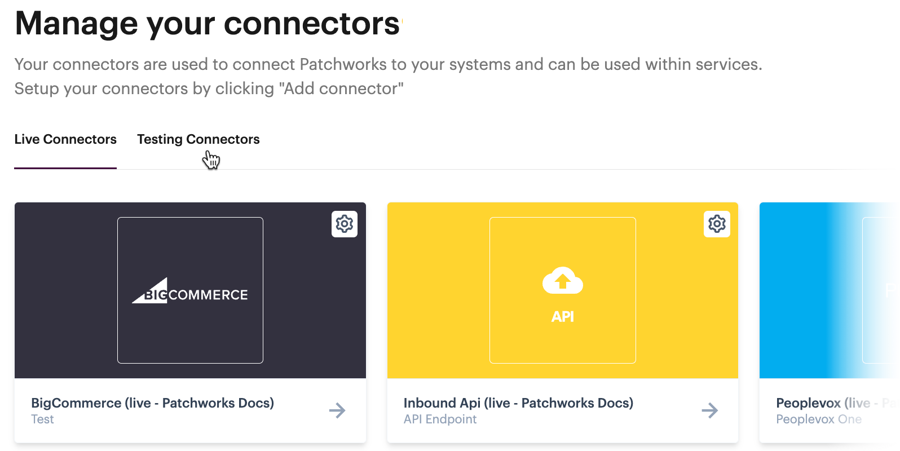
Task: Click the BigCommerce logo
Action: pos(190,292)
